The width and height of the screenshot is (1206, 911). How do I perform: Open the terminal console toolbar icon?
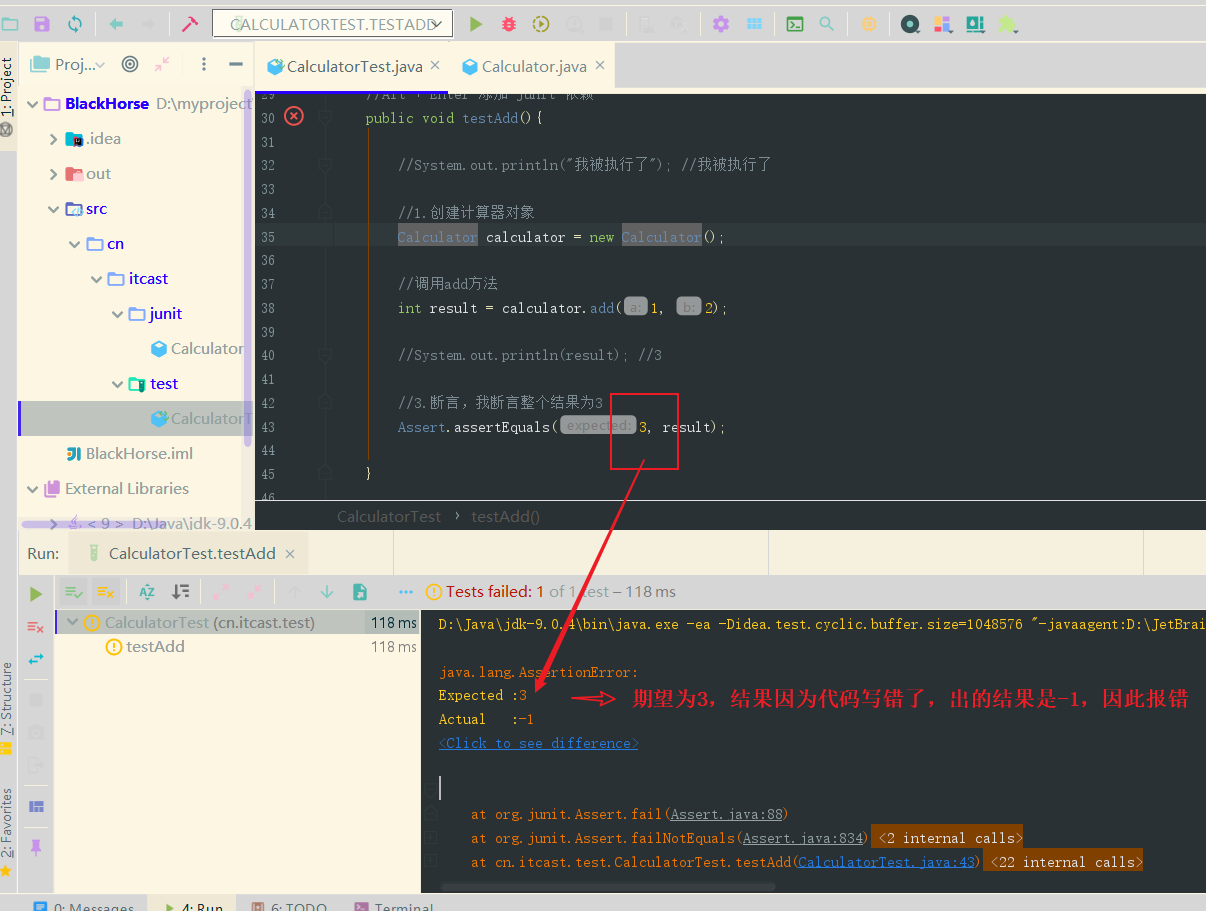795,24
